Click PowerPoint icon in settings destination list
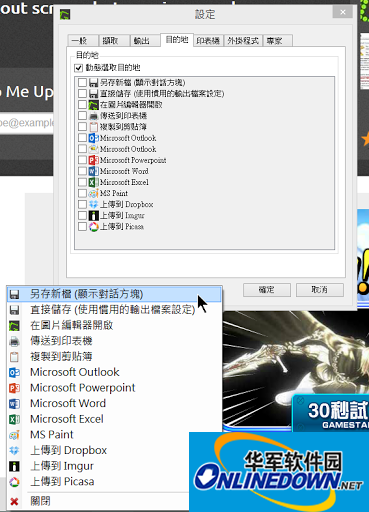 click(94, 160)
